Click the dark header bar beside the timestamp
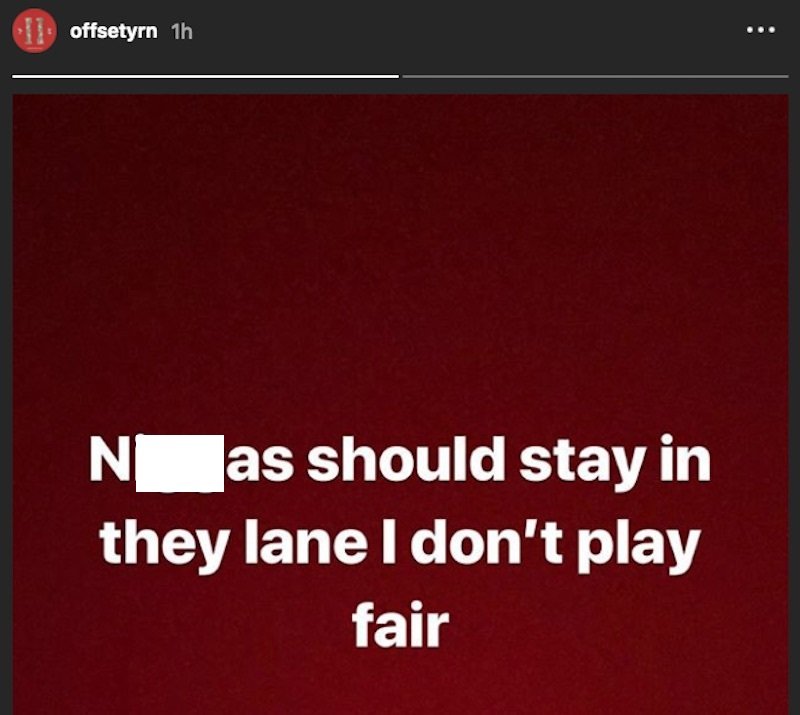 click(459, 31)
